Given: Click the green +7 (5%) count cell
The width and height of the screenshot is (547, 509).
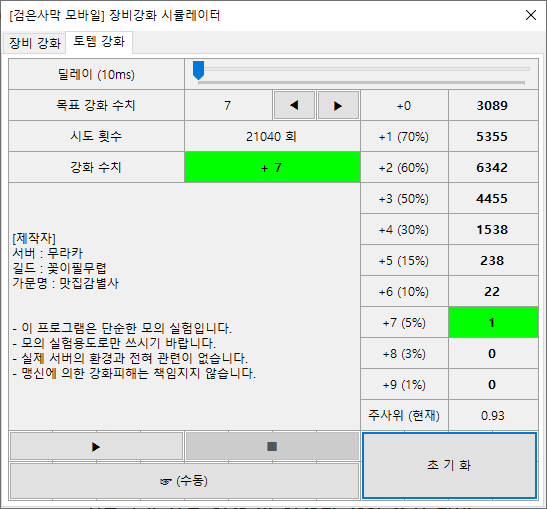Looking at the screenshot, I should pos(493,323).
